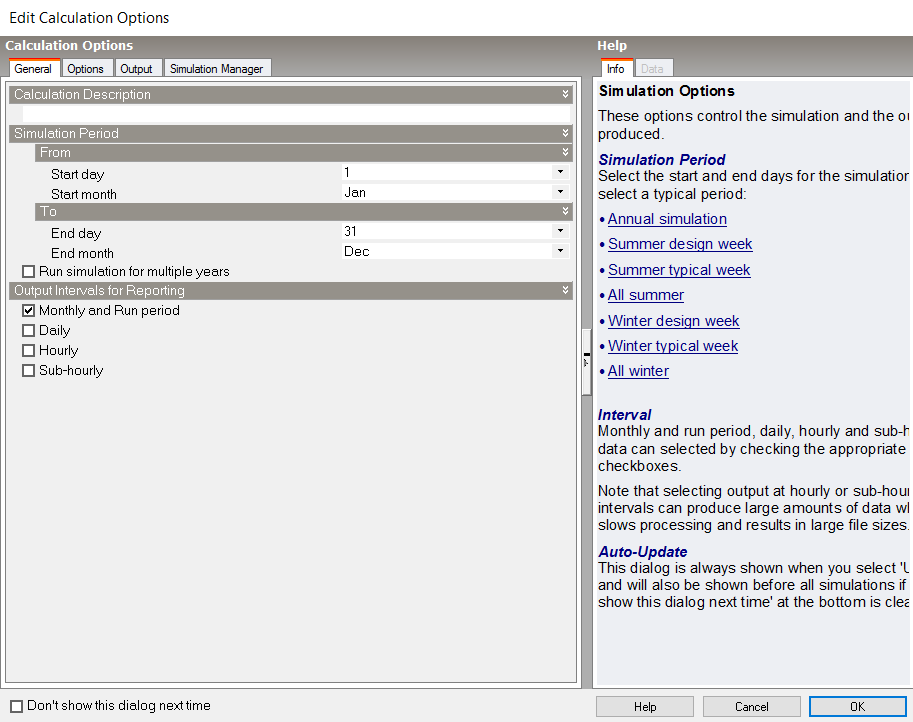Image resolution: width=913 pixels, height=722 pixels.
Task: Choose the All summer link
Action: tap(646, 296)
